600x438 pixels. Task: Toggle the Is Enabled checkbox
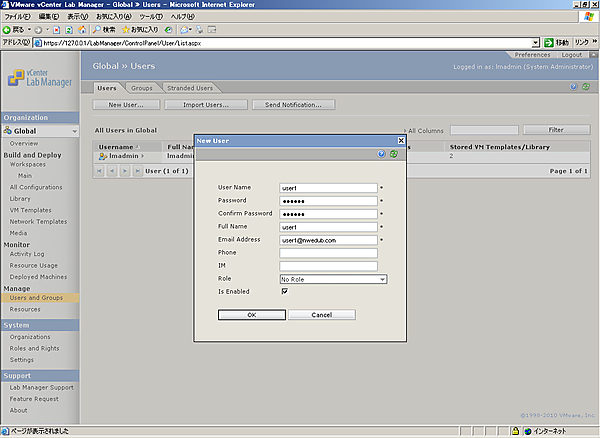(x=284, y=292)
